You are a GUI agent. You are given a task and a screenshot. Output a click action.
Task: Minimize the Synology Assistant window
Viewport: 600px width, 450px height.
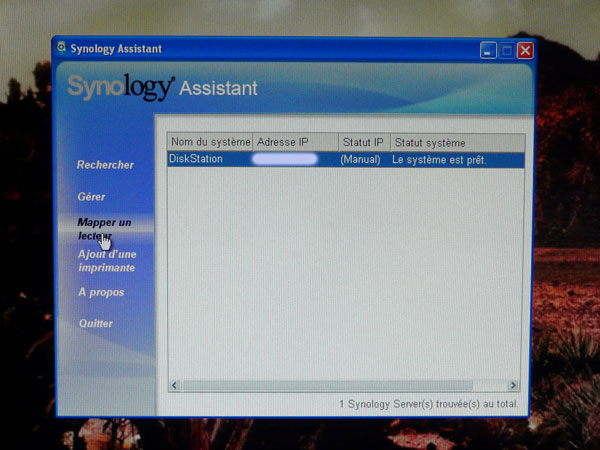(x=487, y=50)
